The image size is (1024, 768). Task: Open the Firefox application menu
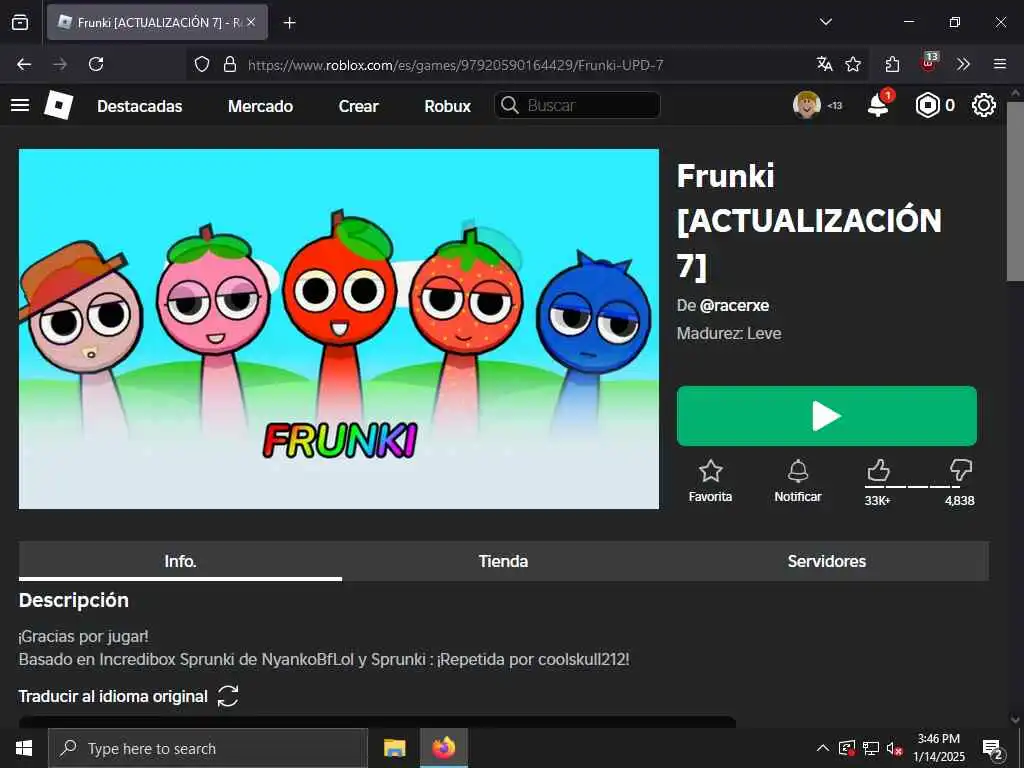(1000, 64)
